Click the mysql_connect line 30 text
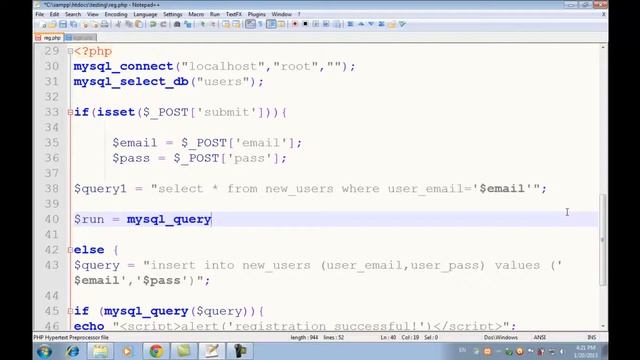The width and height of the screenshot is (640, 360). (215, 67)
